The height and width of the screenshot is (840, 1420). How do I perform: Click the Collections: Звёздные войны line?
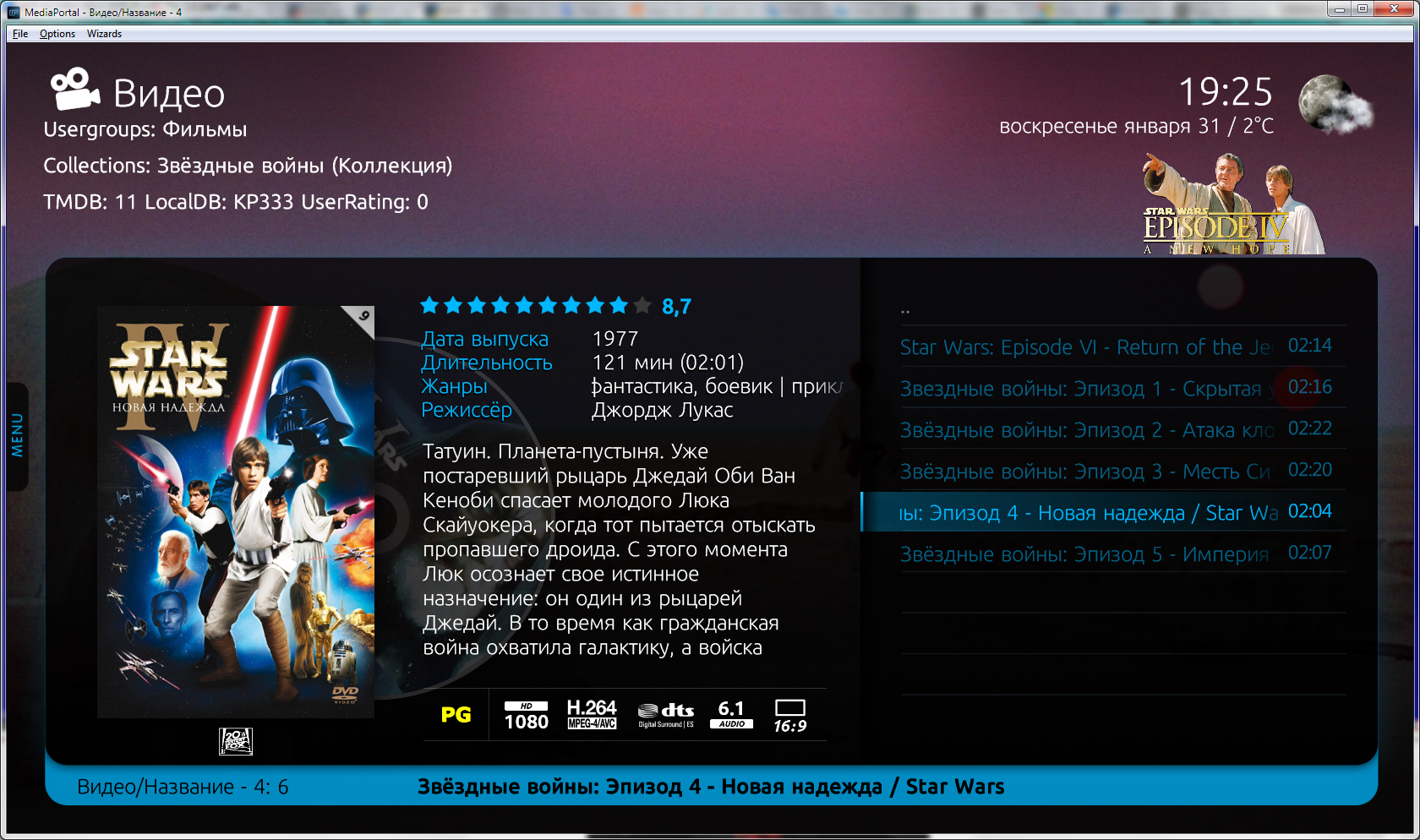[248, 166]
